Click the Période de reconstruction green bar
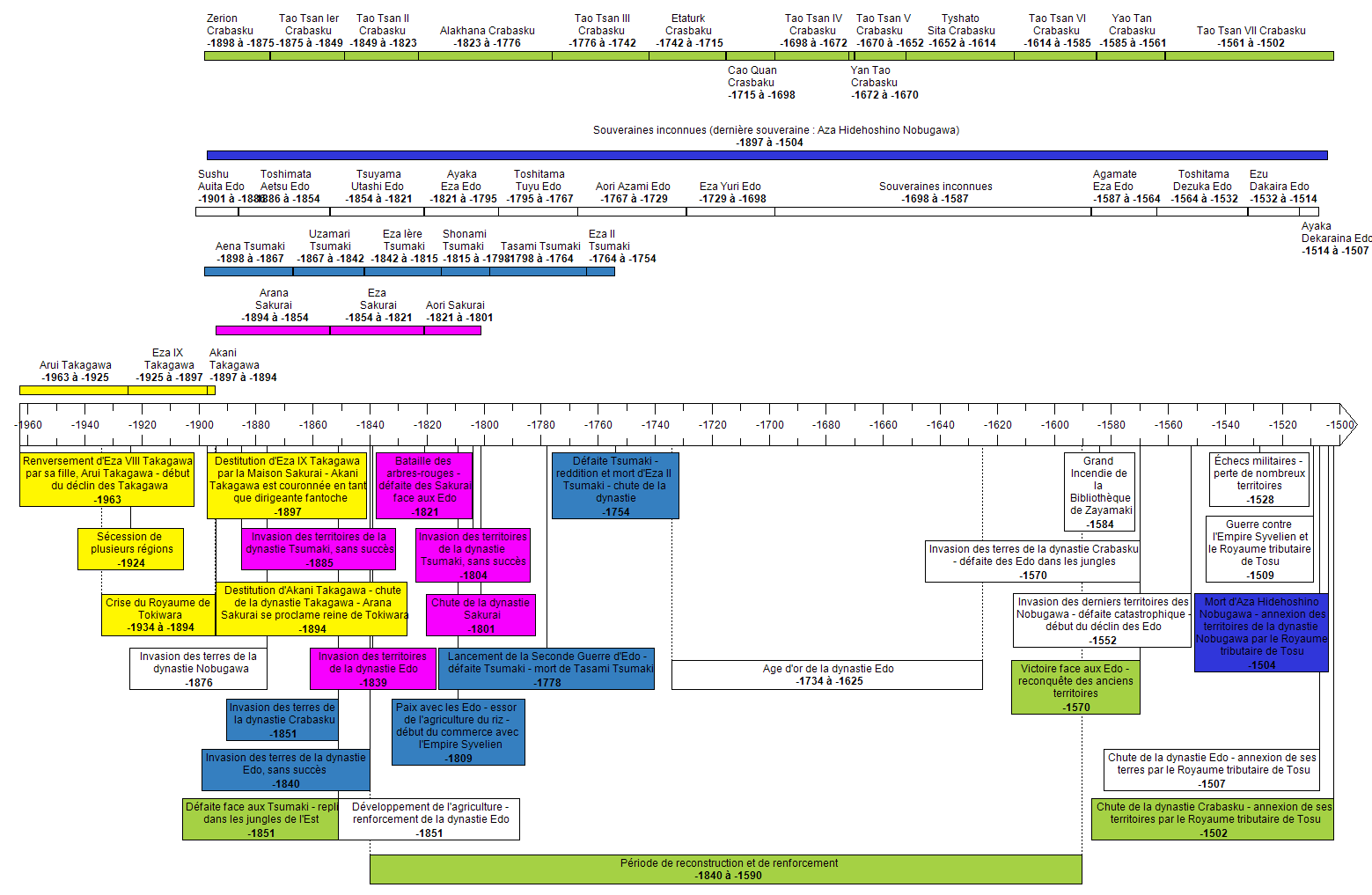Screen dimensions: 1372x895 (x=726, y=869)
